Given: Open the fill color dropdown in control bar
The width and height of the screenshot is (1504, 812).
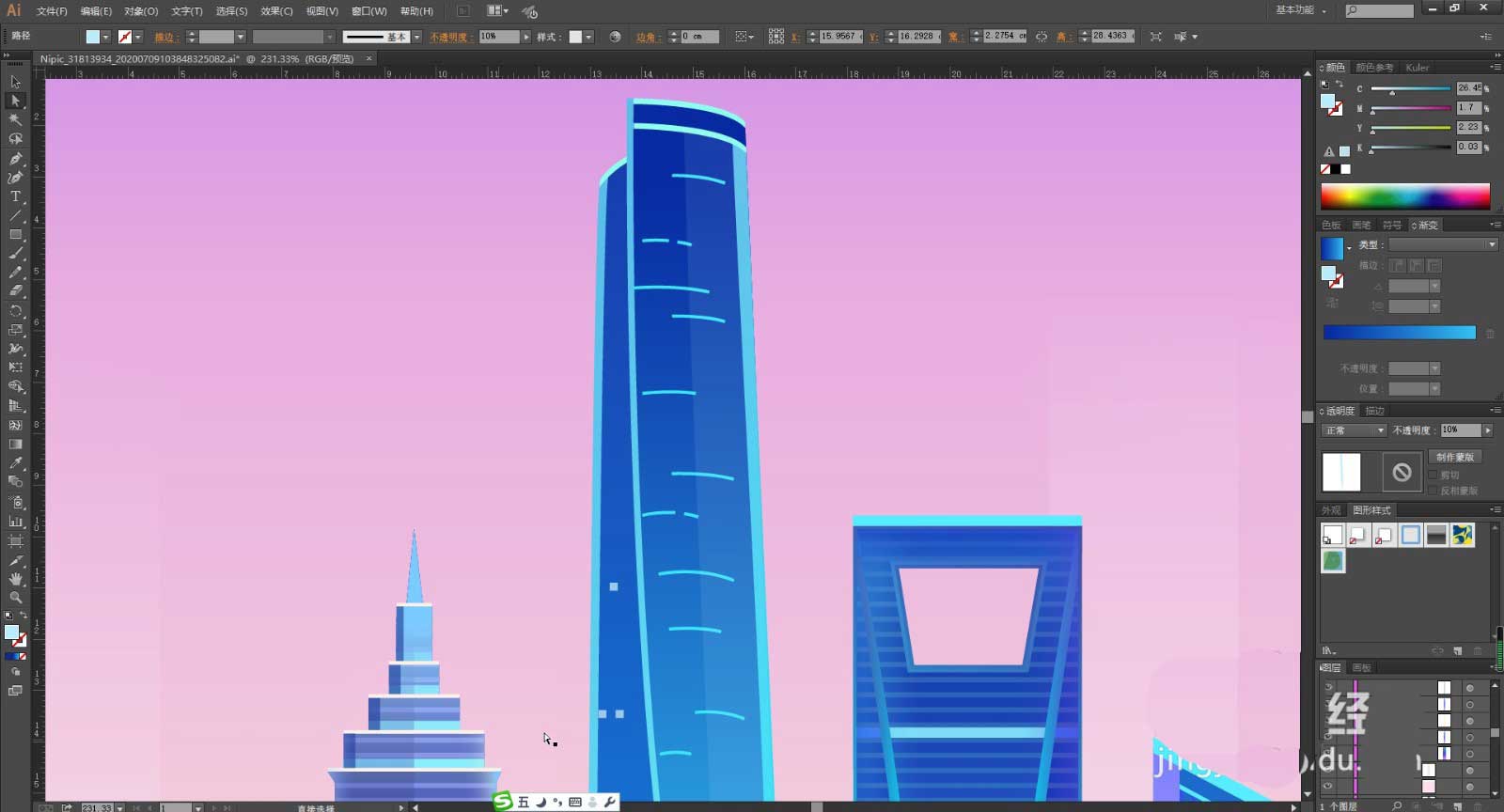Looking at the screenshot, I should [105, 37].
